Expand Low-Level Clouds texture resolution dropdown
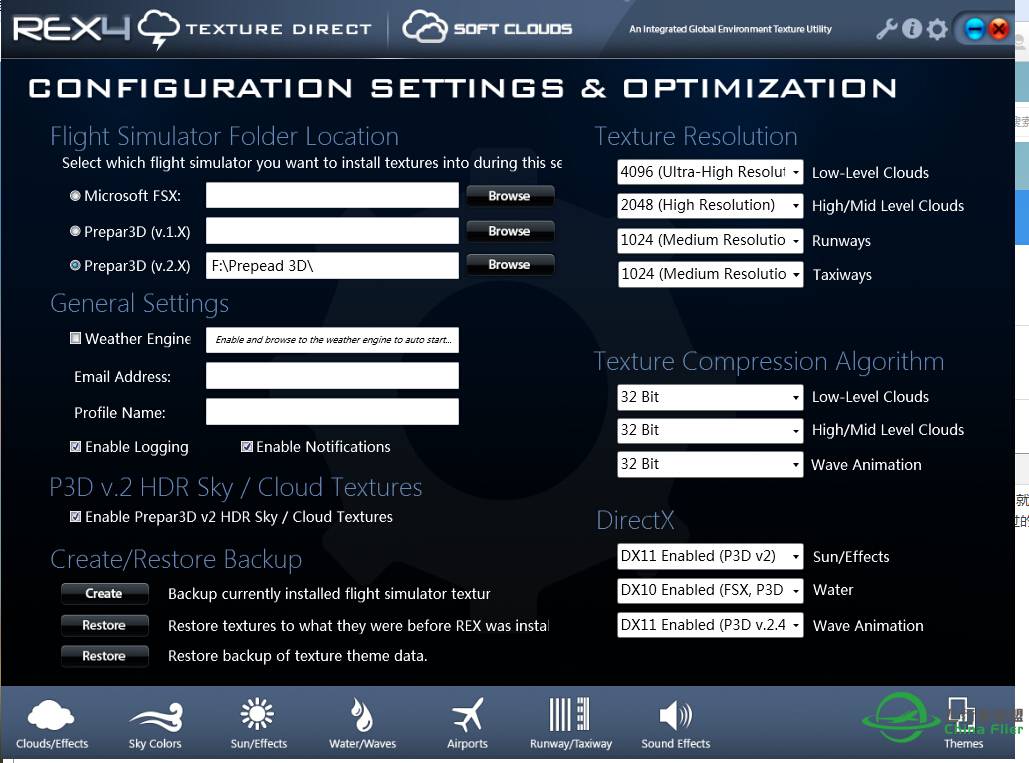This screenshot has width=1029, height=763. tap(710, 173)
